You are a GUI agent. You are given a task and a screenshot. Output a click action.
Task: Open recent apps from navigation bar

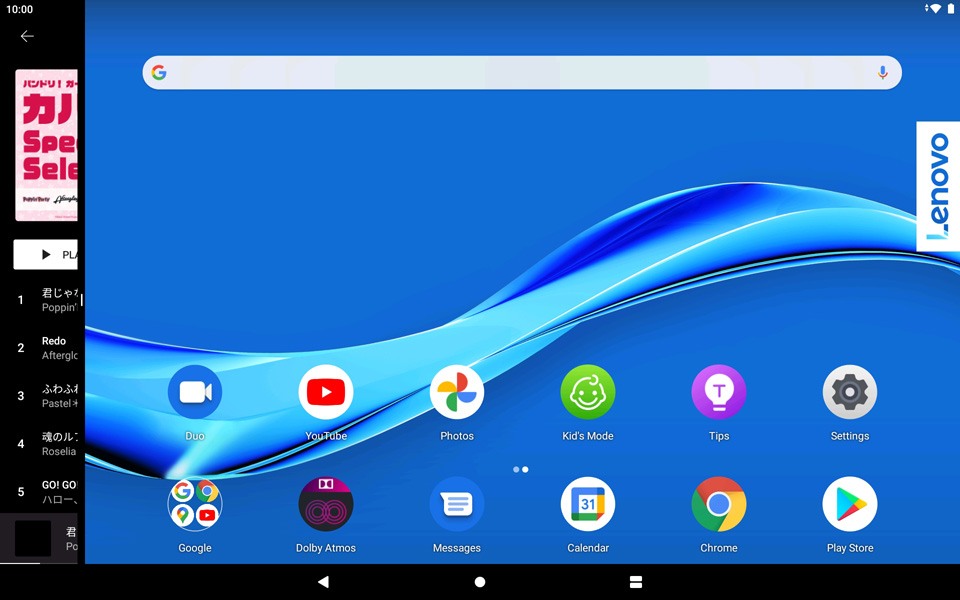pos(636,582)
